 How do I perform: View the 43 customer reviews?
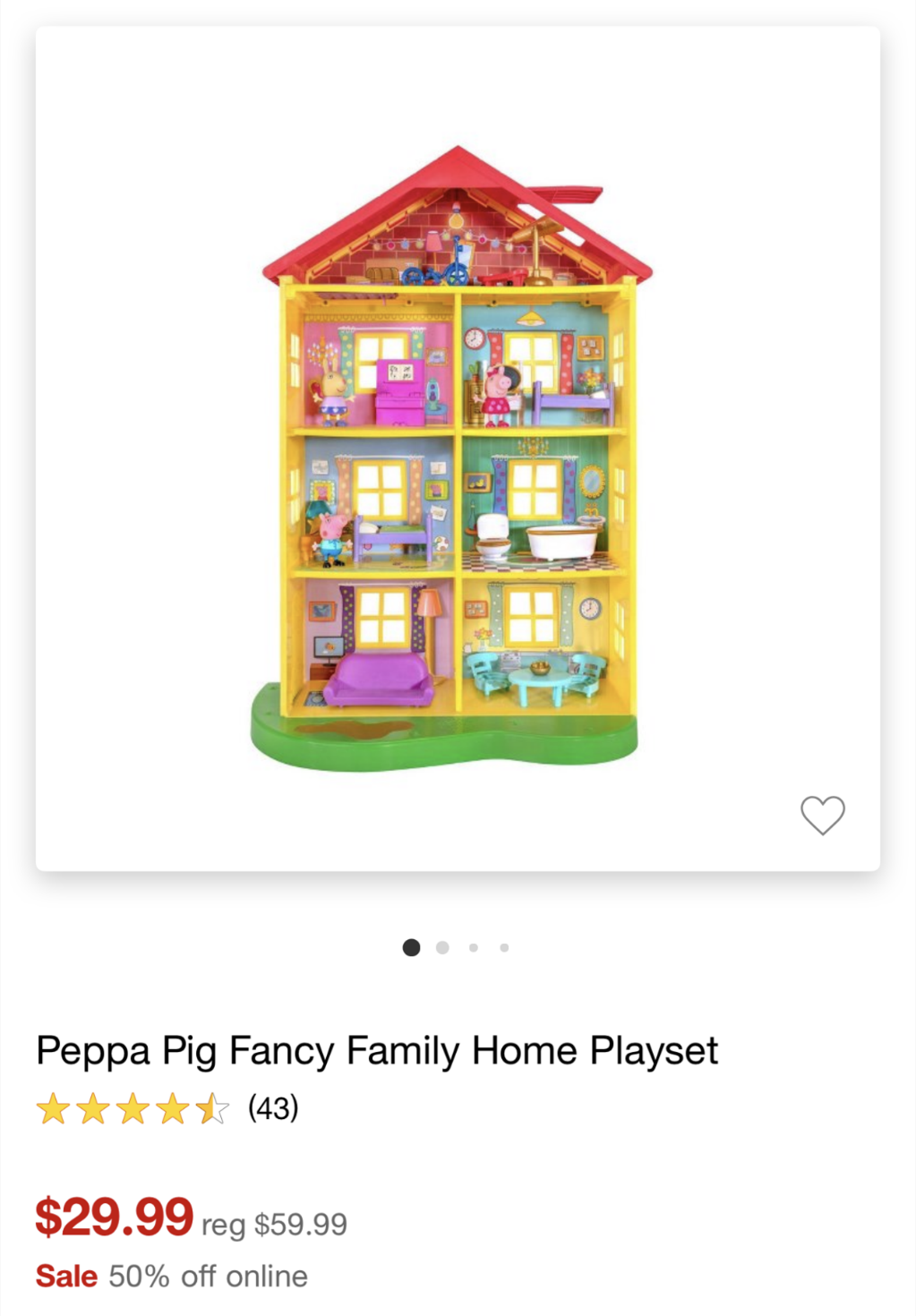coord(273,1108)
